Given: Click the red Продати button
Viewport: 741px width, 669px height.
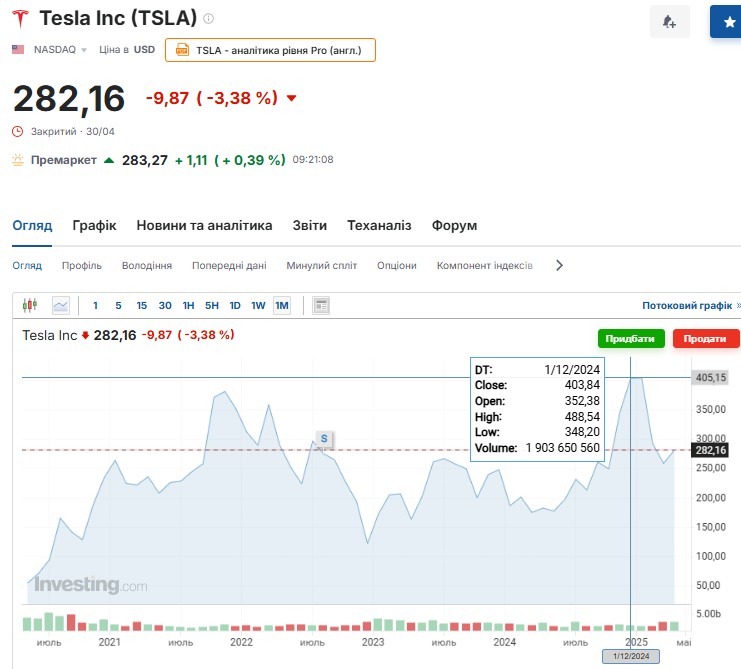Looking at the screenshot, I should (706, 339).
